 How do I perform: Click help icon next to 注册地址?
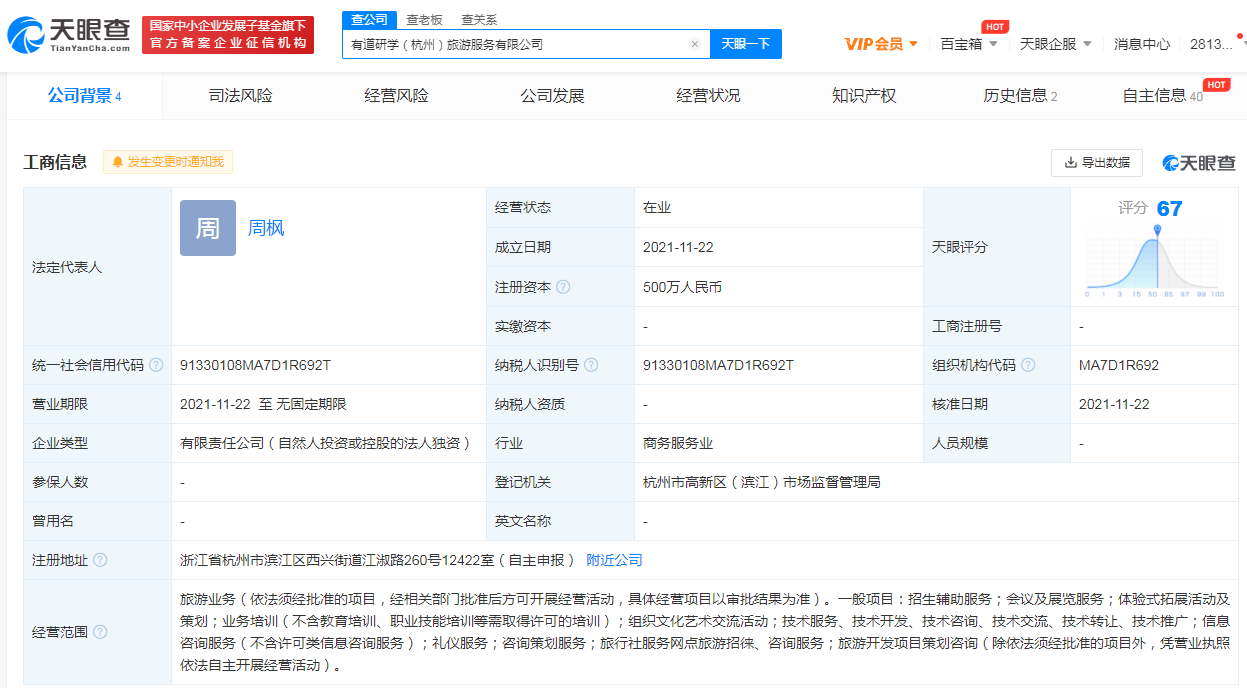click(x=100, y=560)
